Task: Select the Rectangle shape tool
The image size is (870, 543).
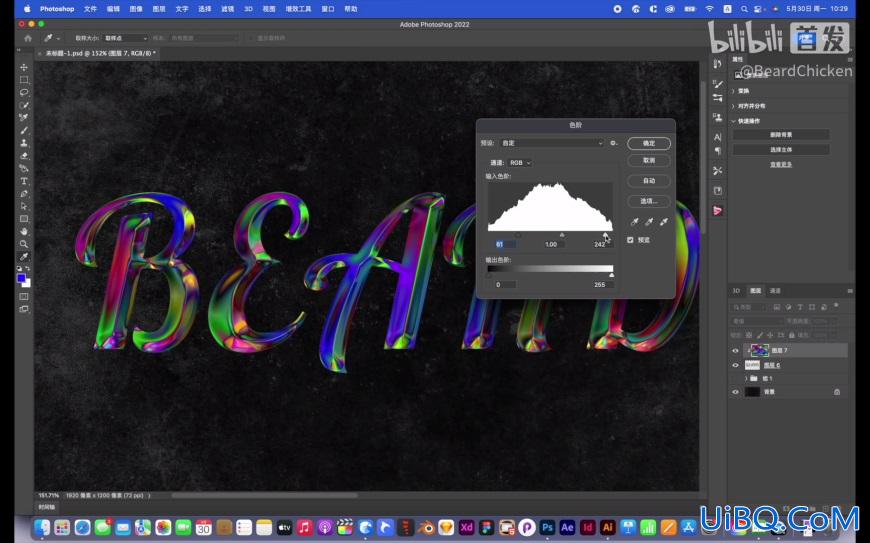Action: (x=24, y=219)
